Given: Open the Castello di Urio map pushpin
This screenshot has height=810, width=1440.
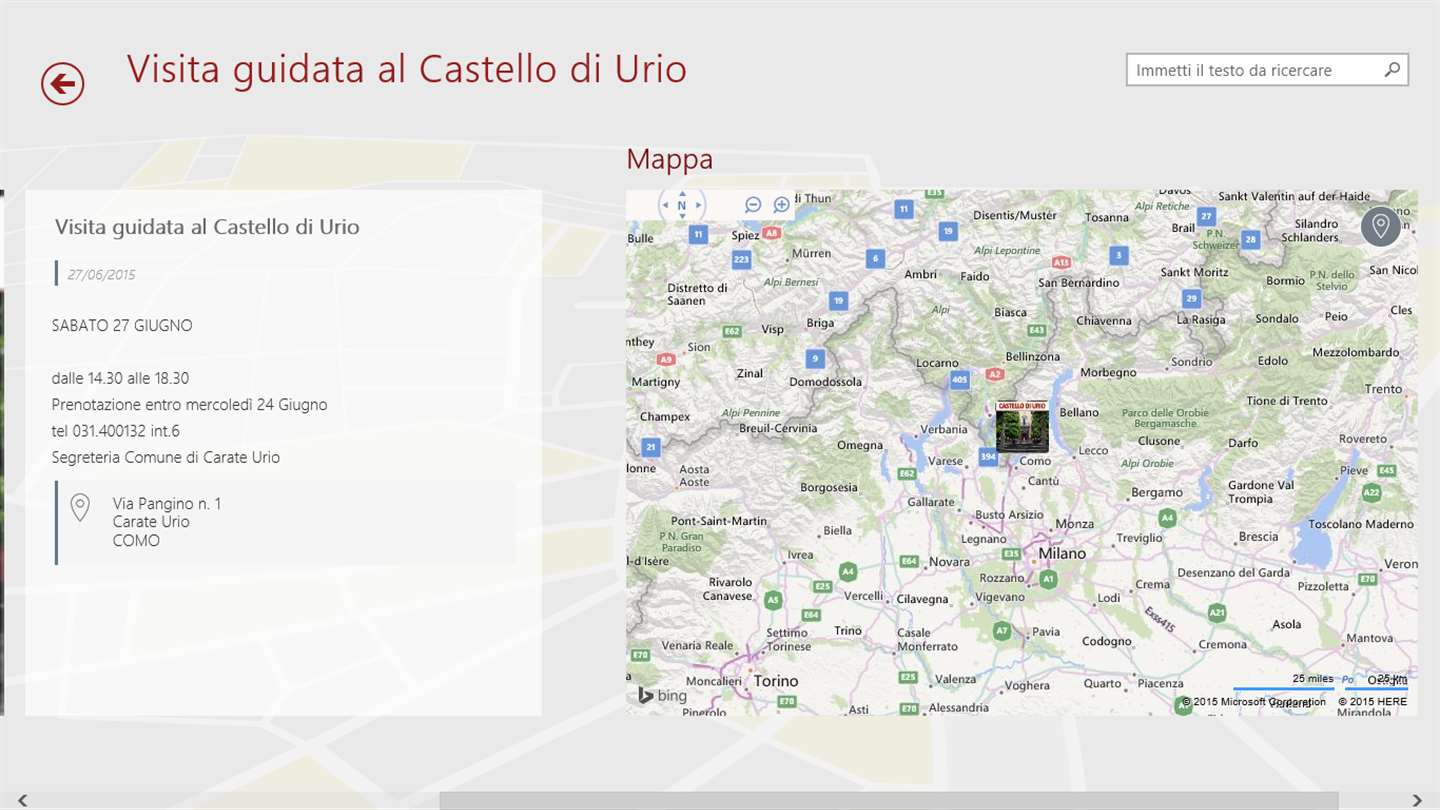Looking at the screenshot, I should pos(1022,427).
